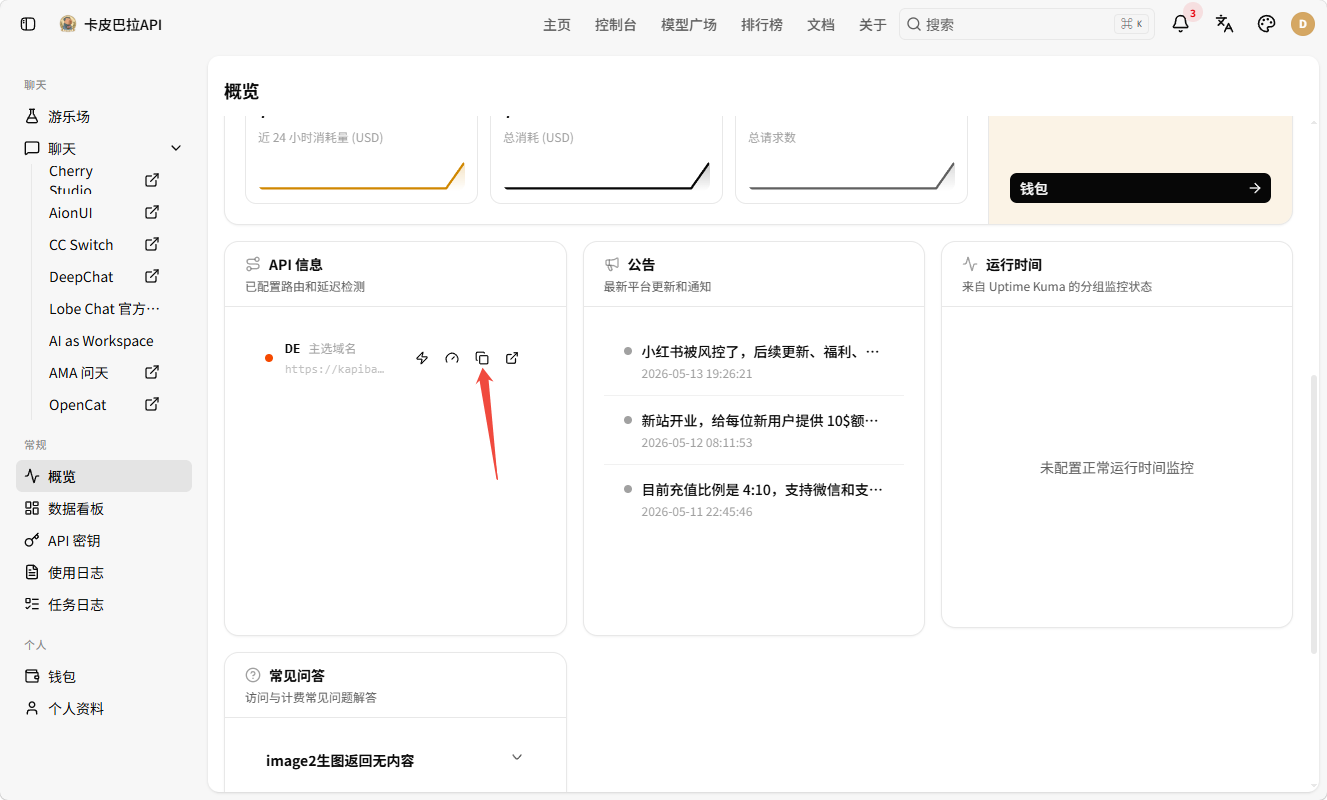Open 模型广场 in the top navigation
Screen dimensions: 1327x800
point(689,25)
